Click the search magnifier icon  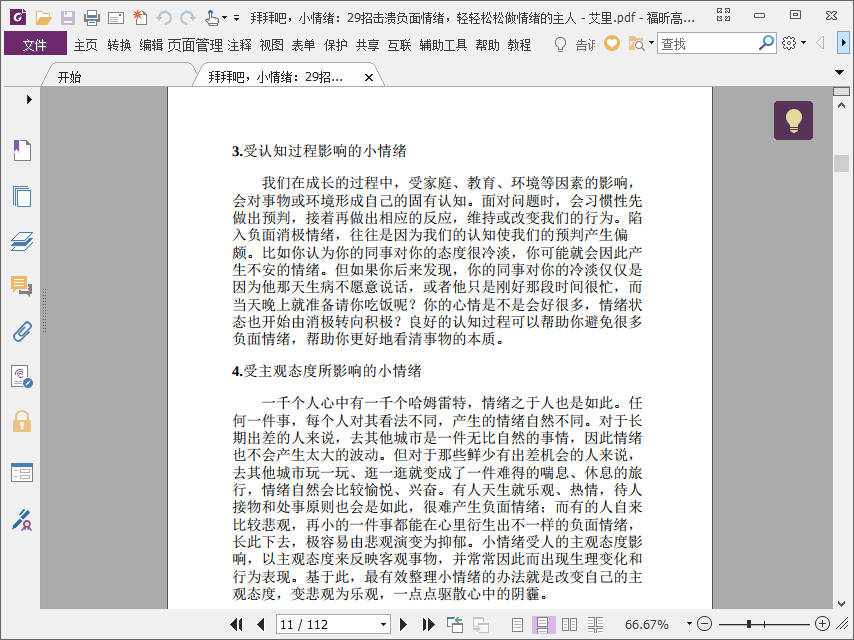[x=766, y=43]
